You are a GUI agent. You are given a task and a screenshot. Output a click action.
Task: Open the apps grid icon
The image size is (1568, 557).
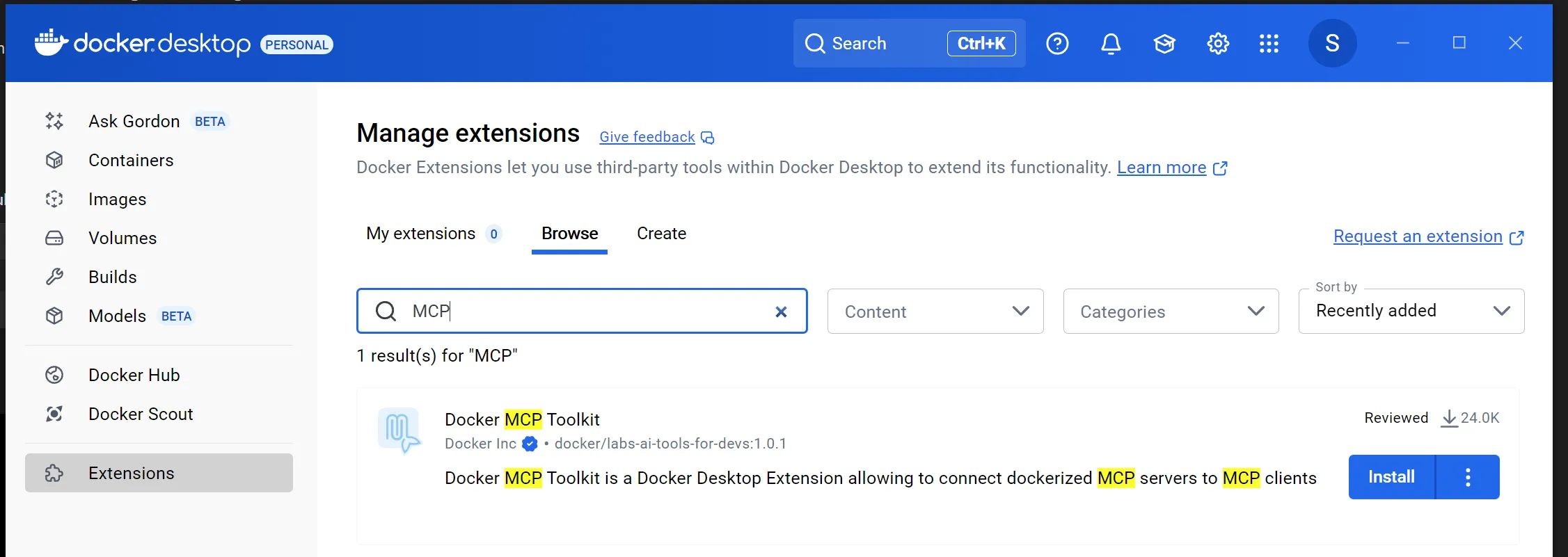click(1269, 44)
